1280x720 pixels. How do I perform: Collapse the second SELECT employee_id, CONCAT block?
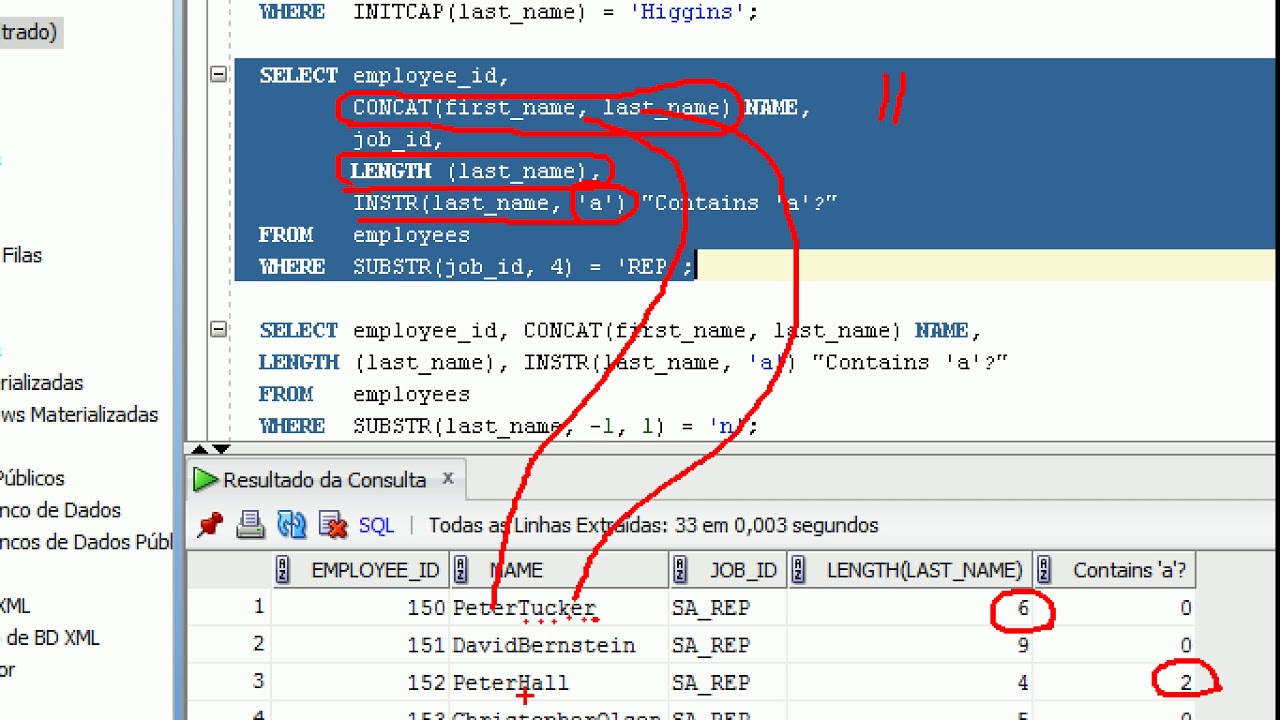click(x=218, y=329)
